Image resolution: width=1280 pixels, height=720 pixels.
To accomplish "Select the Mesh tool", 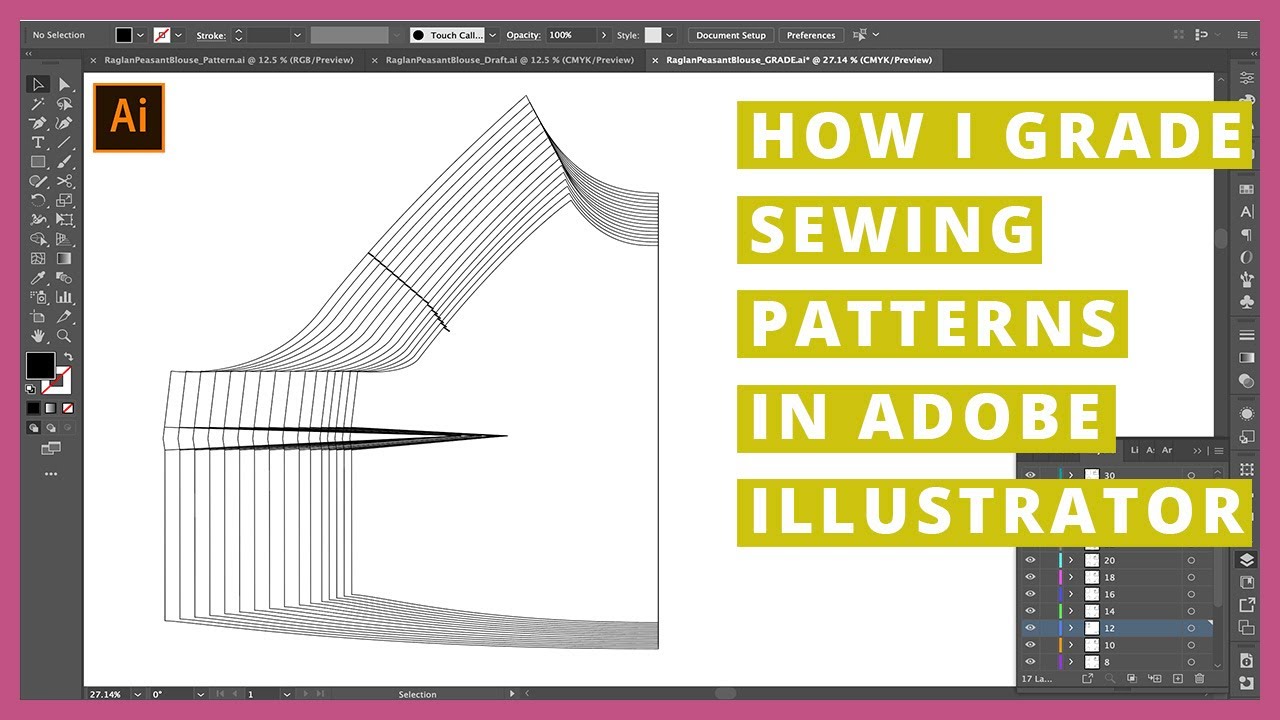I will pyautogui.click(x=38, y=258).
